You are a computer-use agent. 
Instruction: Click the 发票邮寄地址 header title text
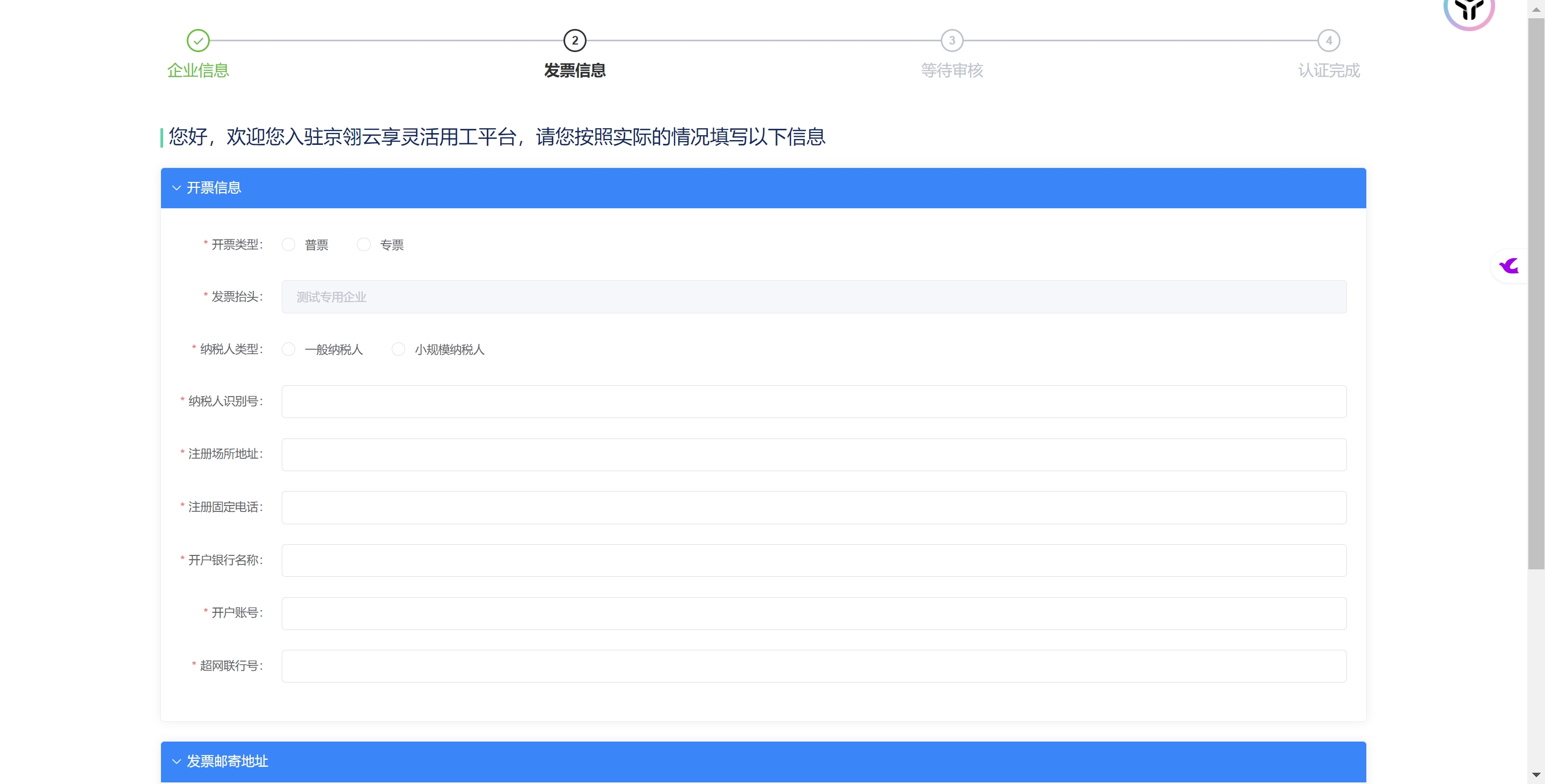coord(228,762)
